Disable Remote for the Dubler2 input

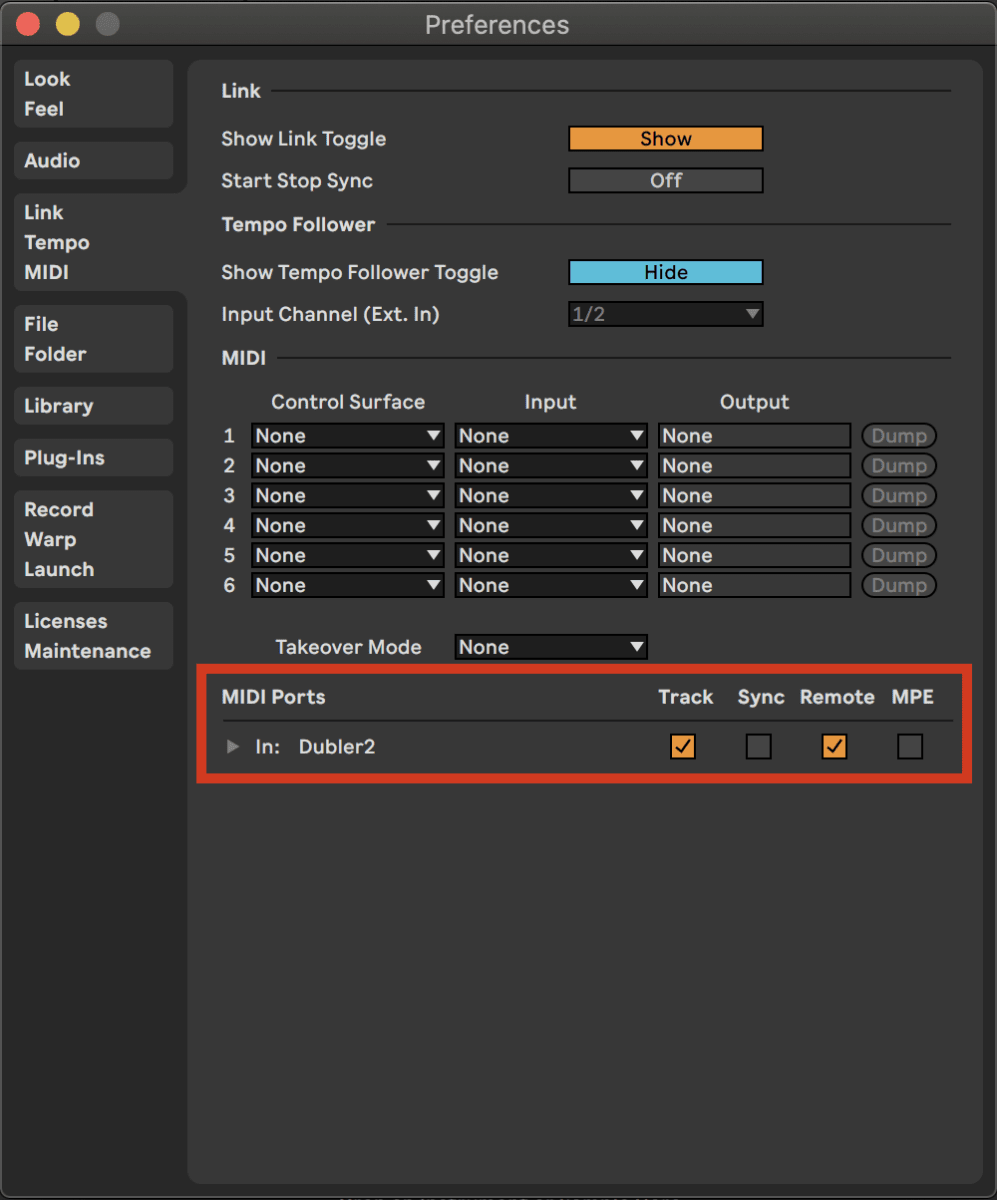tap(834, 746)
